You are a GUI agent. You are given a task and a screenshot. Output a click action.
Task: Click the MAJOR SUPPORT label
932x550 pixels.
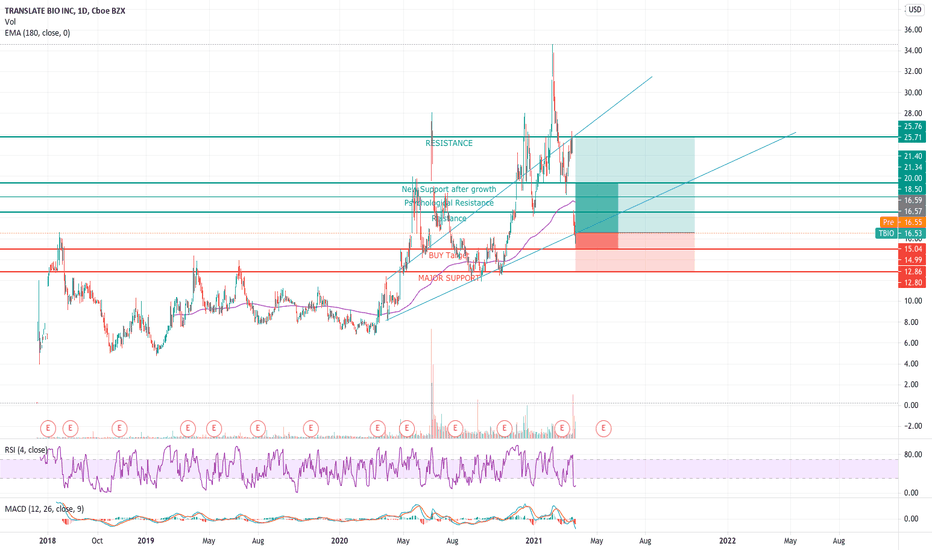point(449,278)
